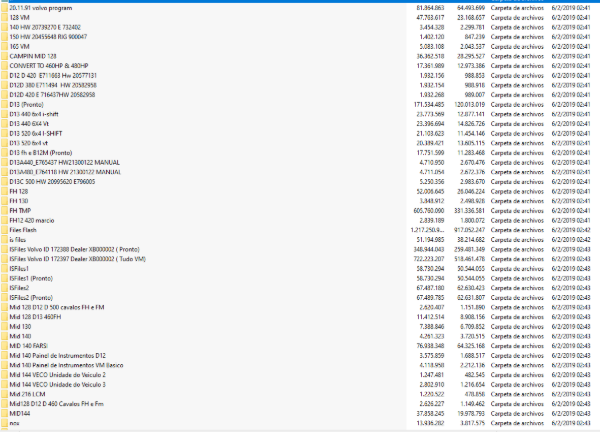Click folder icon beside 165 VM

pos(3,45)
